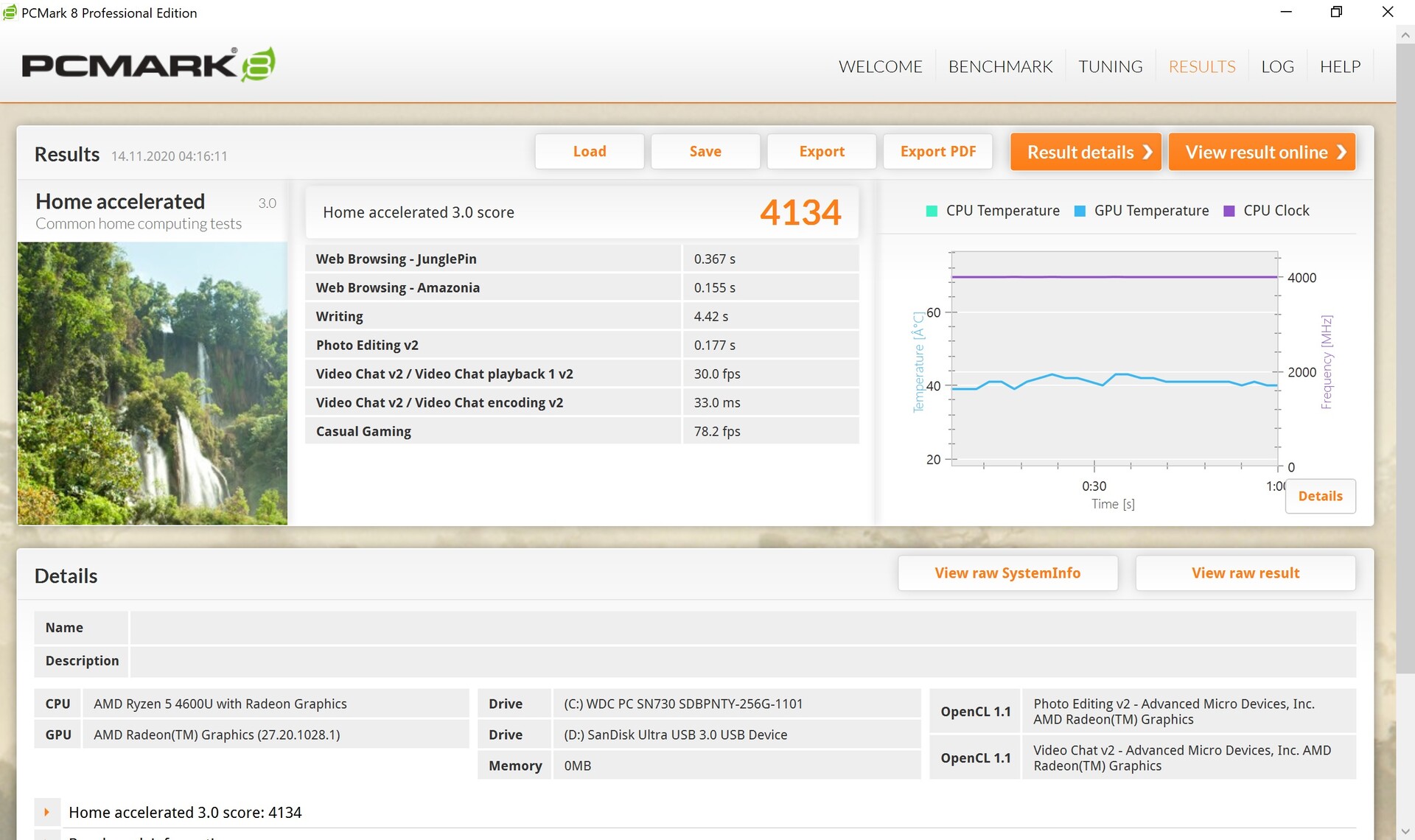Expand Home accelerated 3.0 score row
The image size is (1415, 840).
pyautogui.click(x=46, y=812)
